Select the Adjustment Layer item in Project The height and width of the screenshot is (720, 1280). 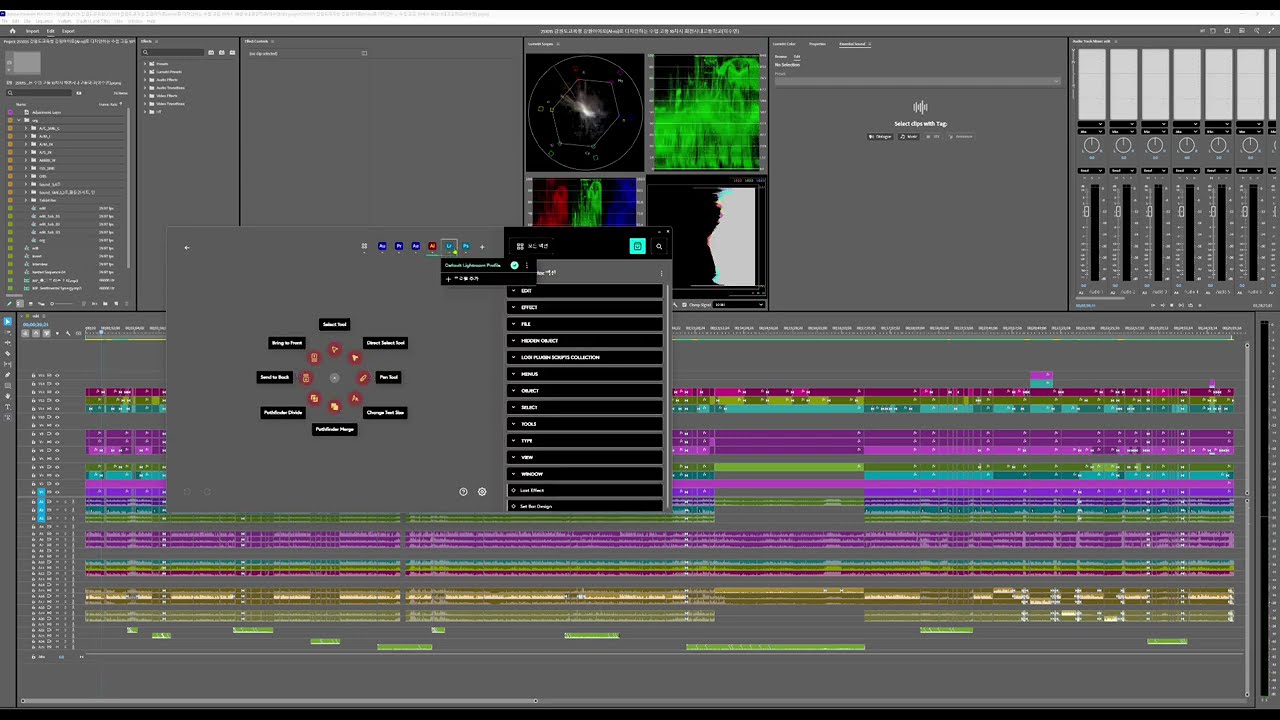coord(46,112)
